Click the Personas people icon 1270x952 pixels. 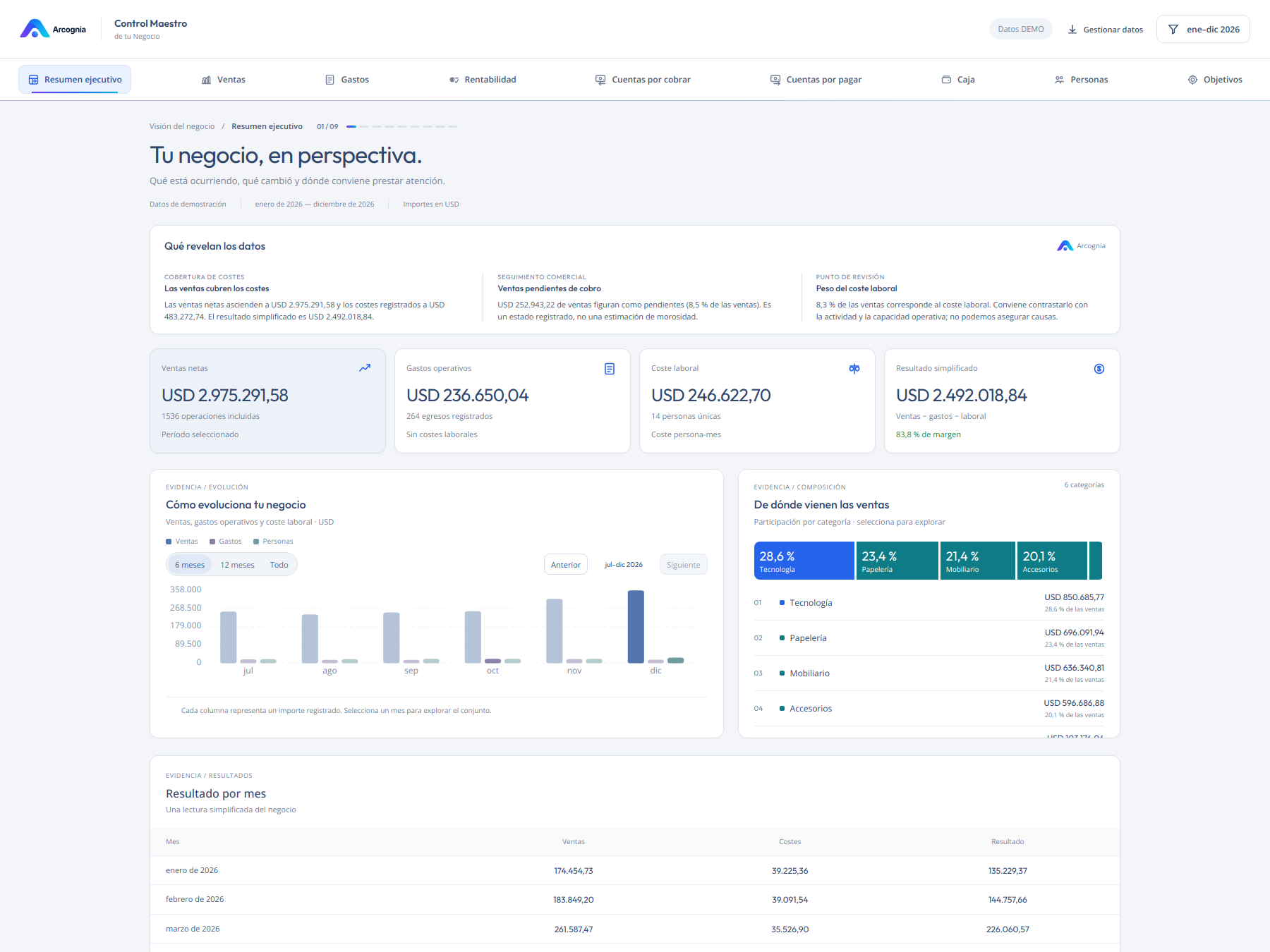[x=1059, y=80]
